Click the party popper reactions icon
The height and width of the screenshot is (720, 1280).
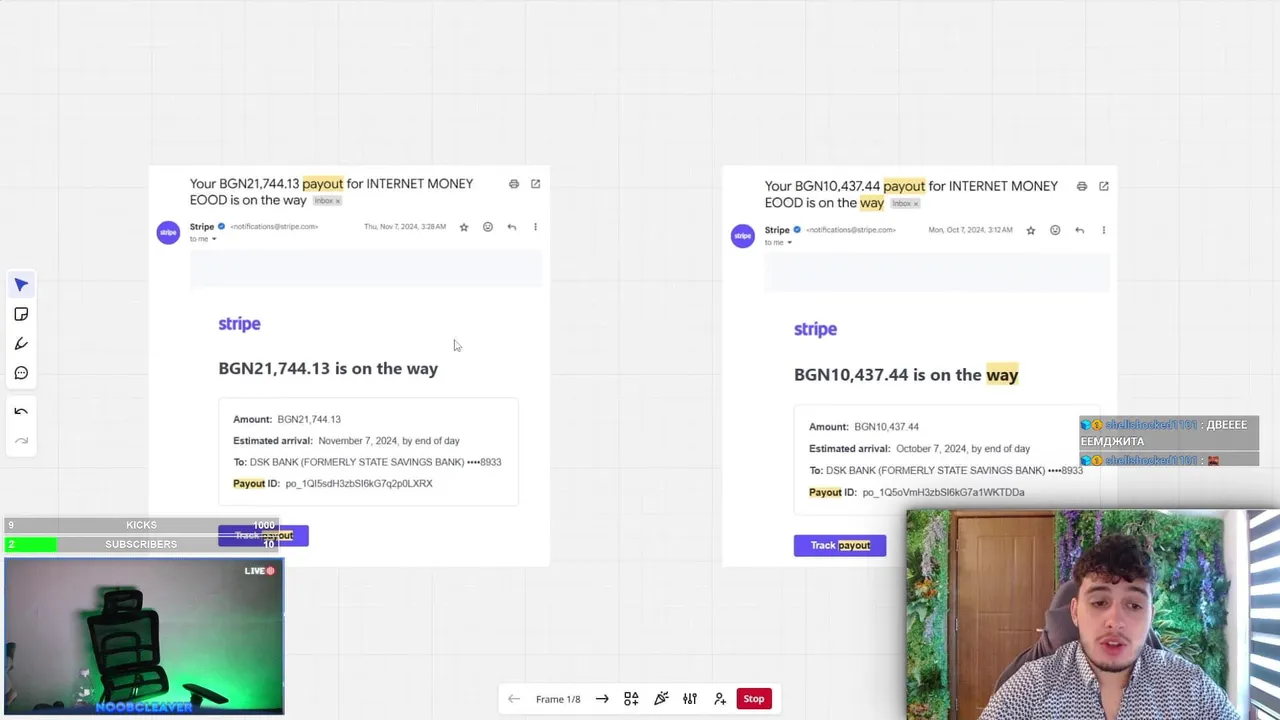click(x=661, y=699)
